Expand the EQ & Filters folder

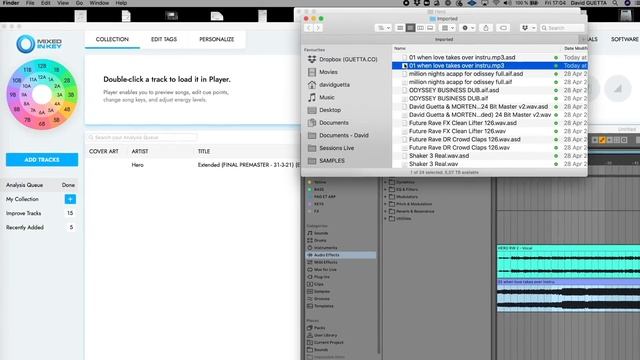pyautogui.click(x=385, y=189)
